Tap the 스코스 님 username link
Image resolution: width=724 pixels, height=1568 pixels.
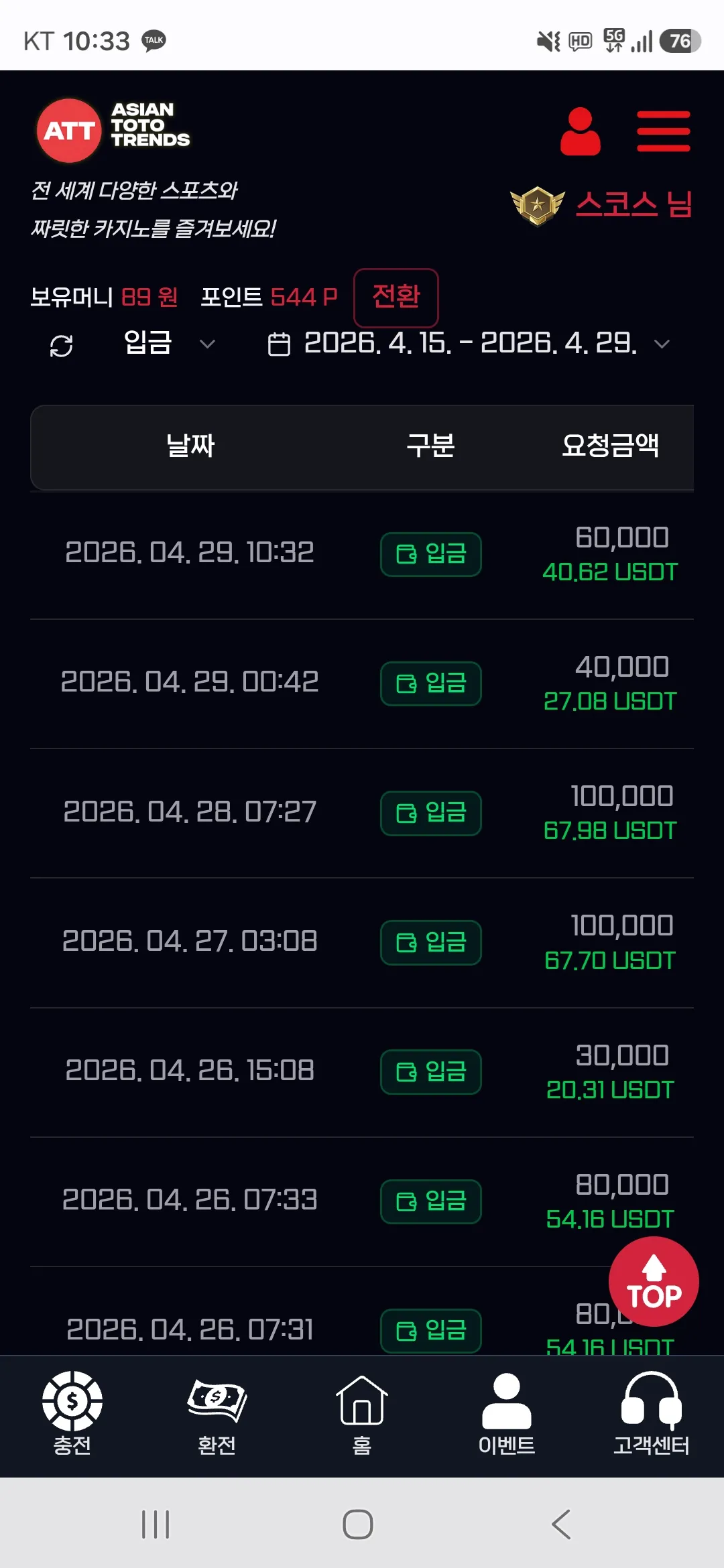click(633, 204)
